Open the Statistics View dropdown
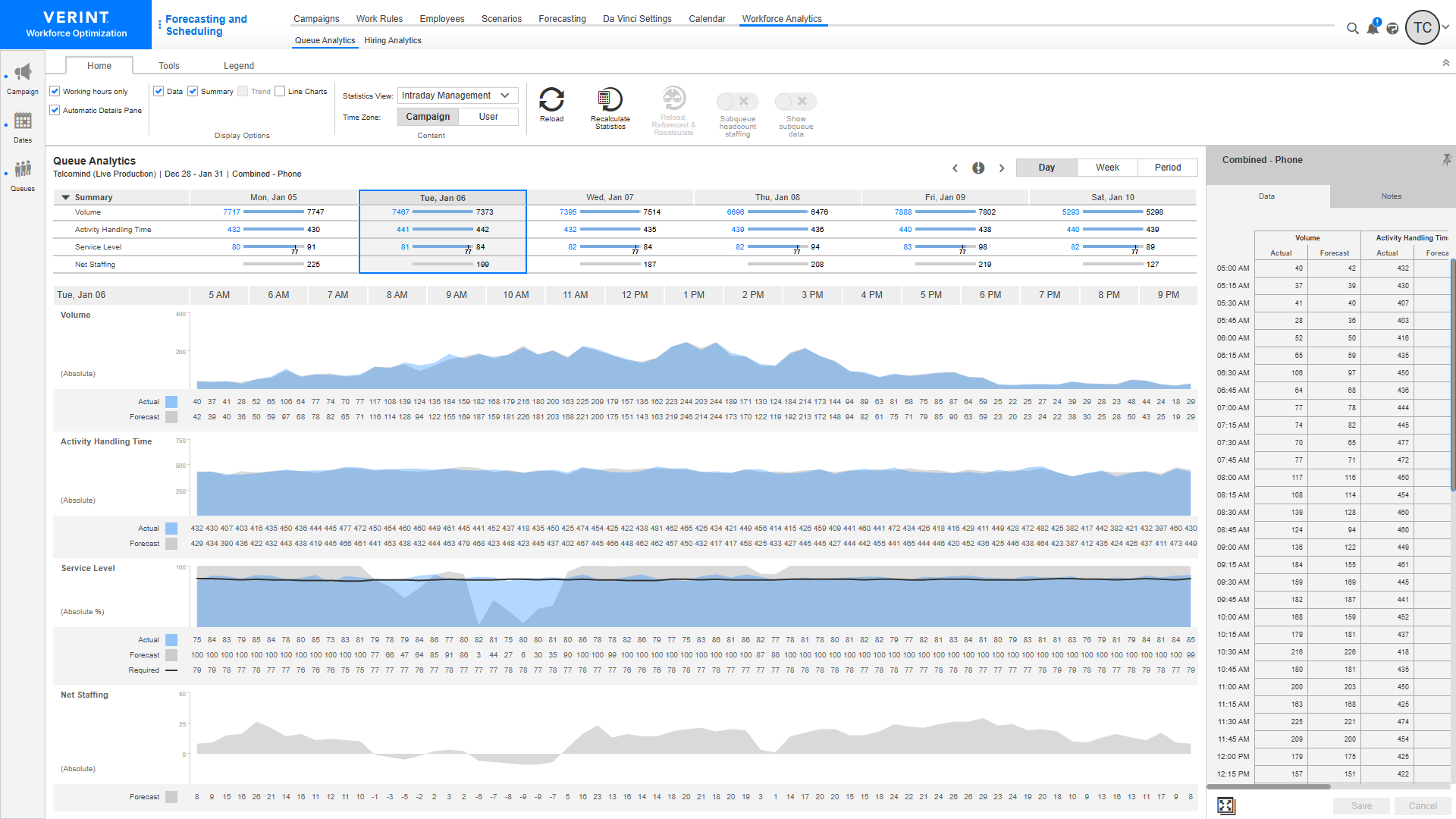The height and width of the screenshot is (819, 1456). click(457, 96)
